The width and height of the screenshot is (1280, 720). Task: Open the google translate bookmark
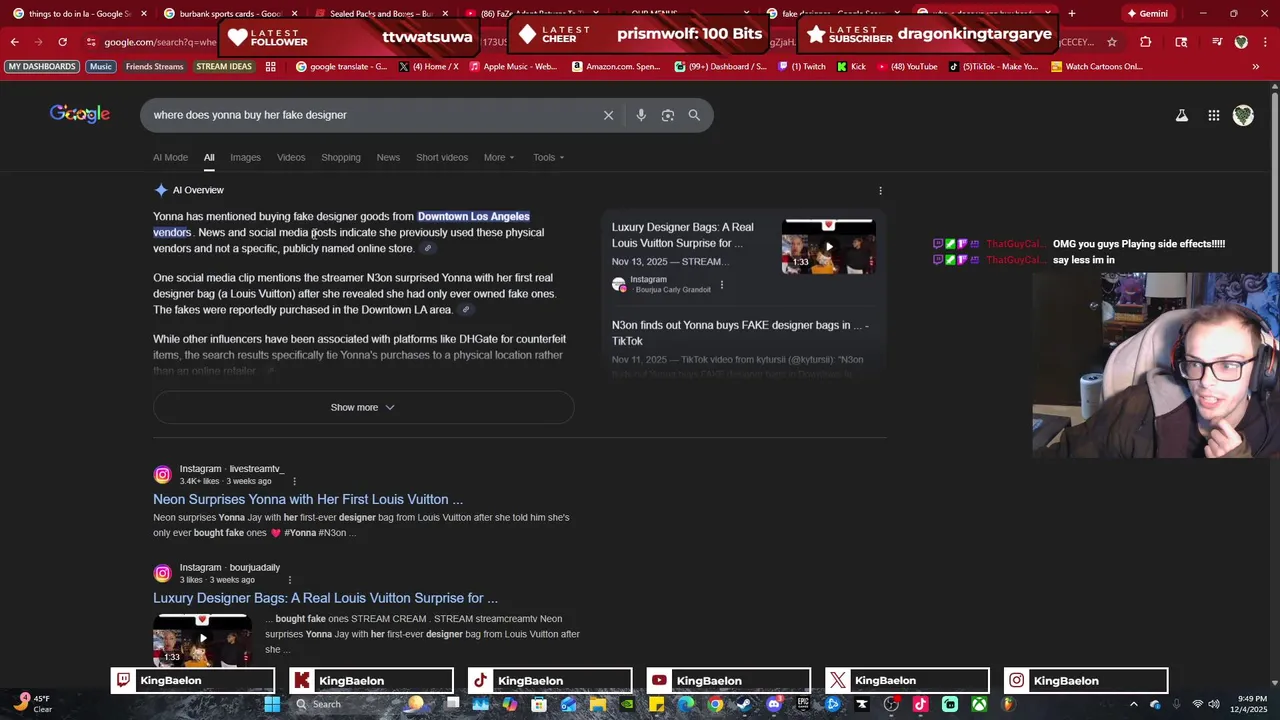pos(342,67)
